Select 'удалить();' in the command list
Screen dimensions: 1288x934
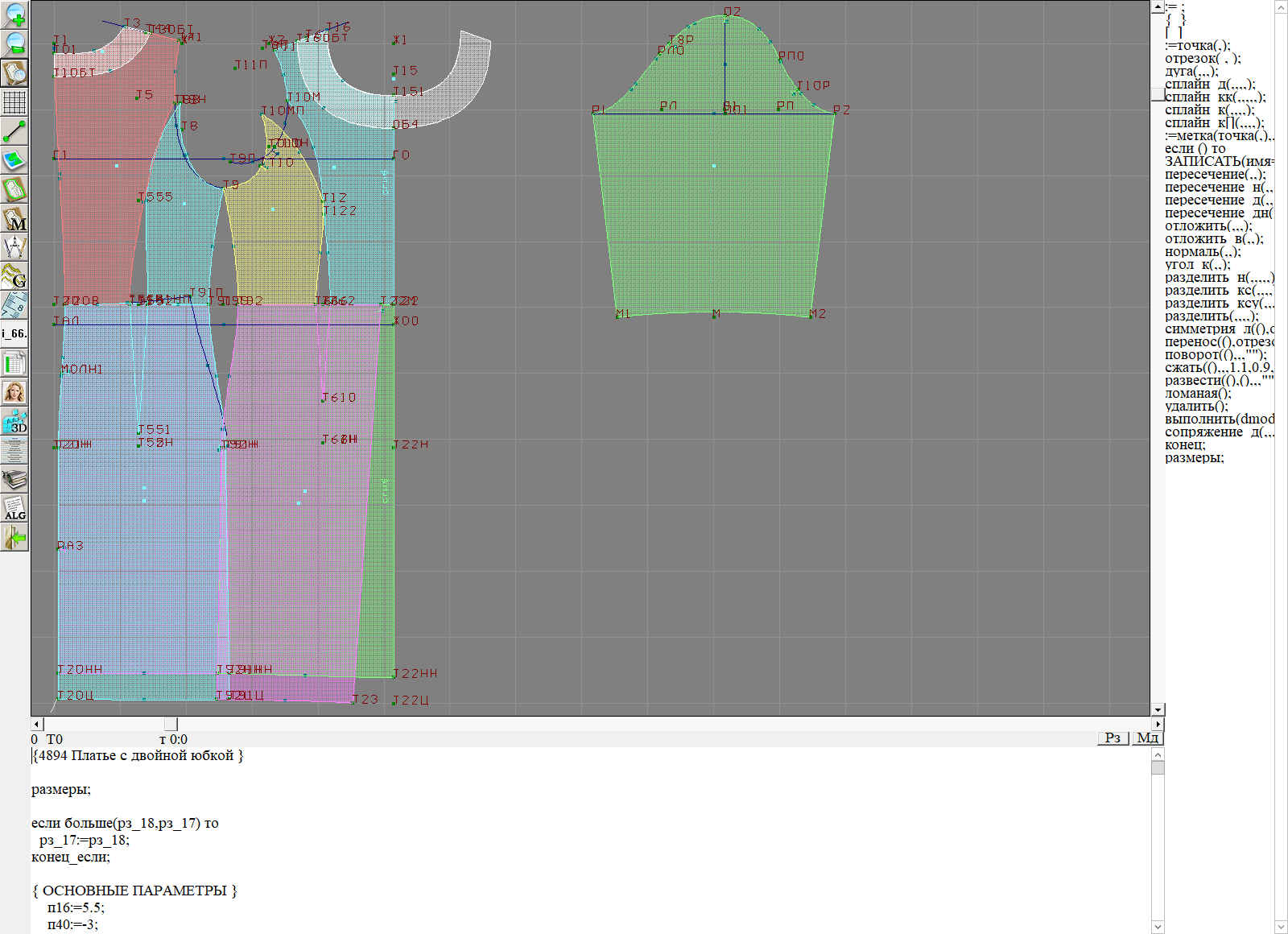[1196, 407]
